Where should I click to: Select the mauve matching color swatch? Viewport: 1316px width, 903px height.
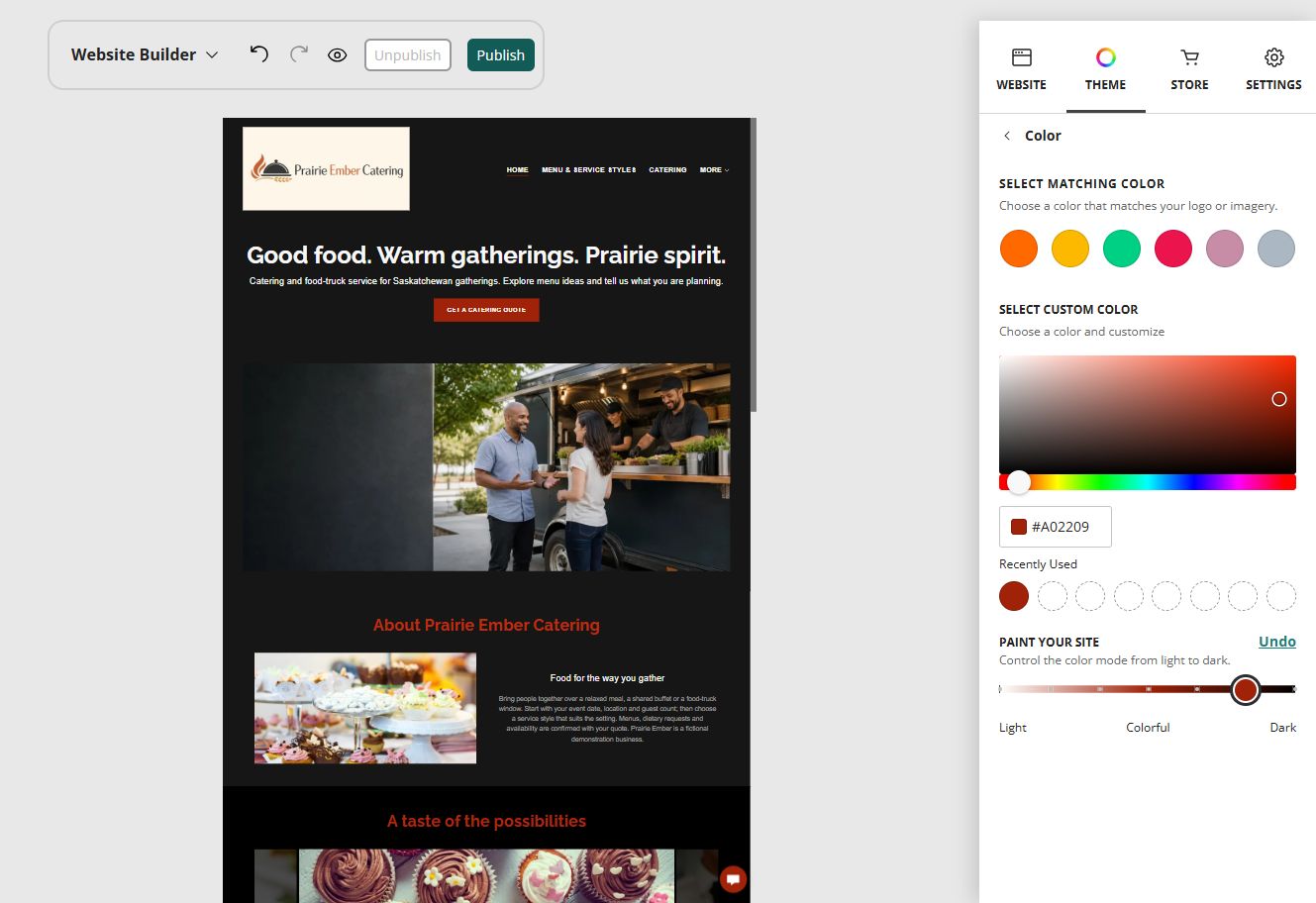click(1225, 249)
